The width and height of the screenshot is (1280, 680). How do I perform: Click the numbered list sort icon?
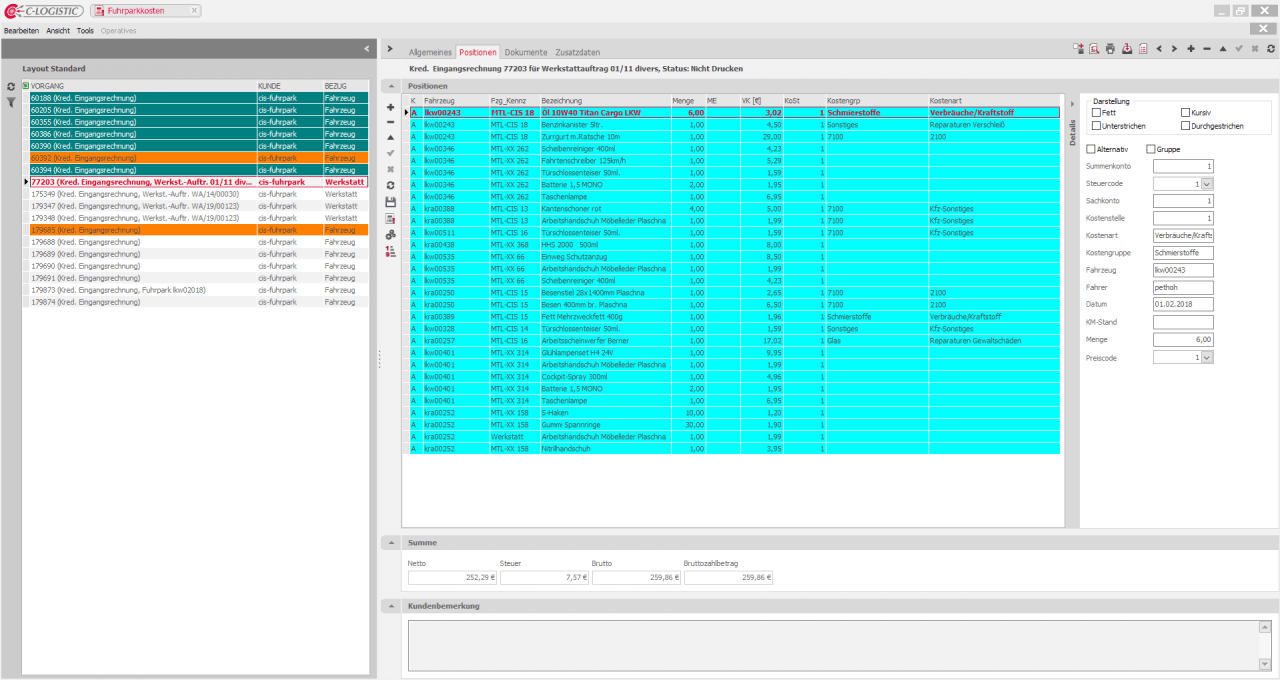(x=390, y=250)
